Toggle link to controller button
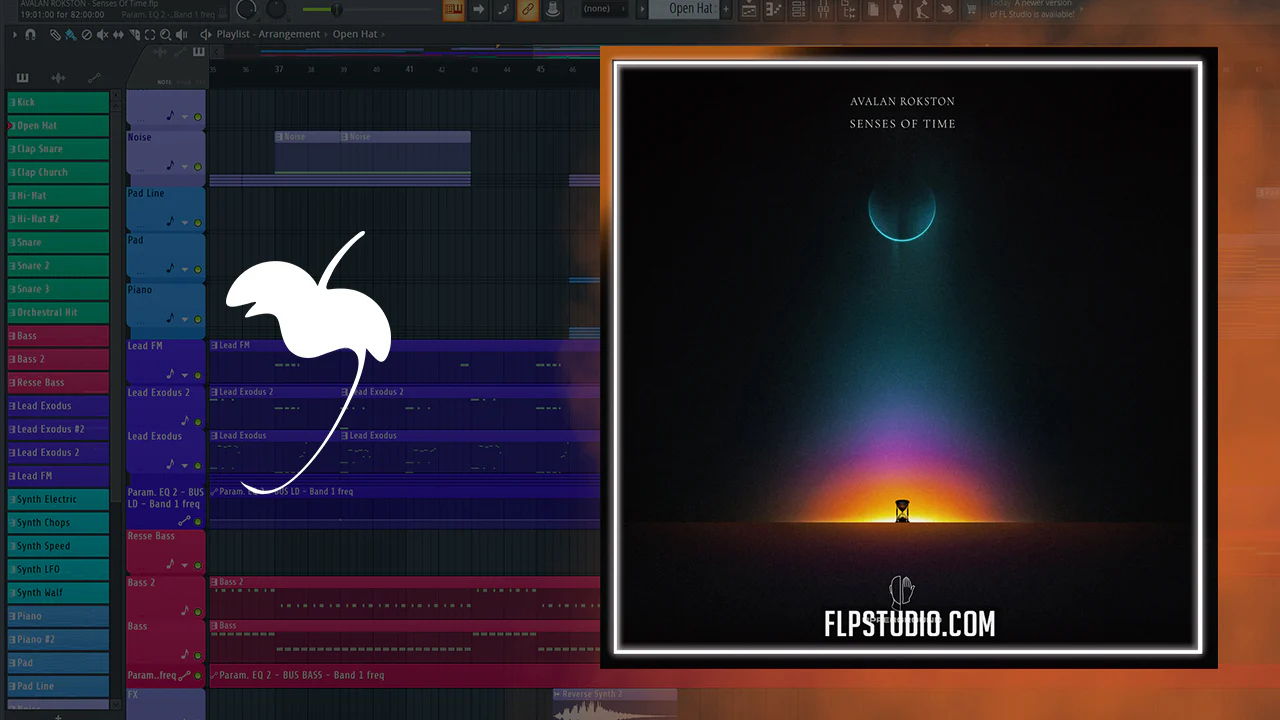1280x720 pixels. point(527,10)
